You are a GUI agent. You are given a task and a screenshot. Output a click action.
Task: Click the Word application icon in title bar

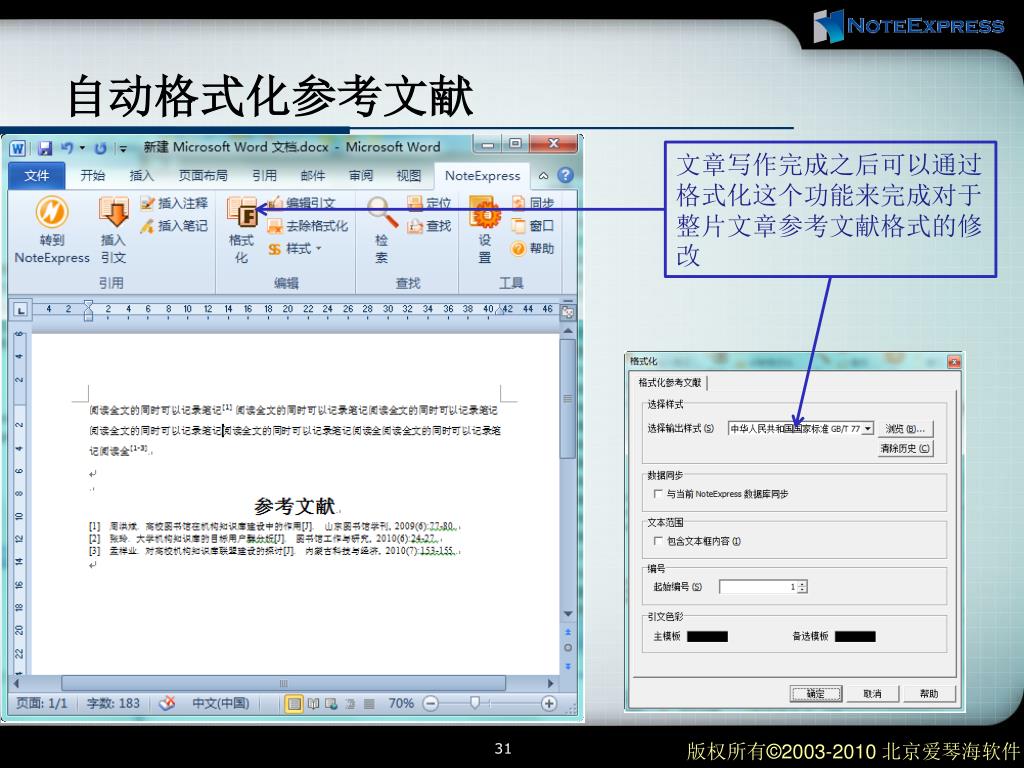(18, 148)
